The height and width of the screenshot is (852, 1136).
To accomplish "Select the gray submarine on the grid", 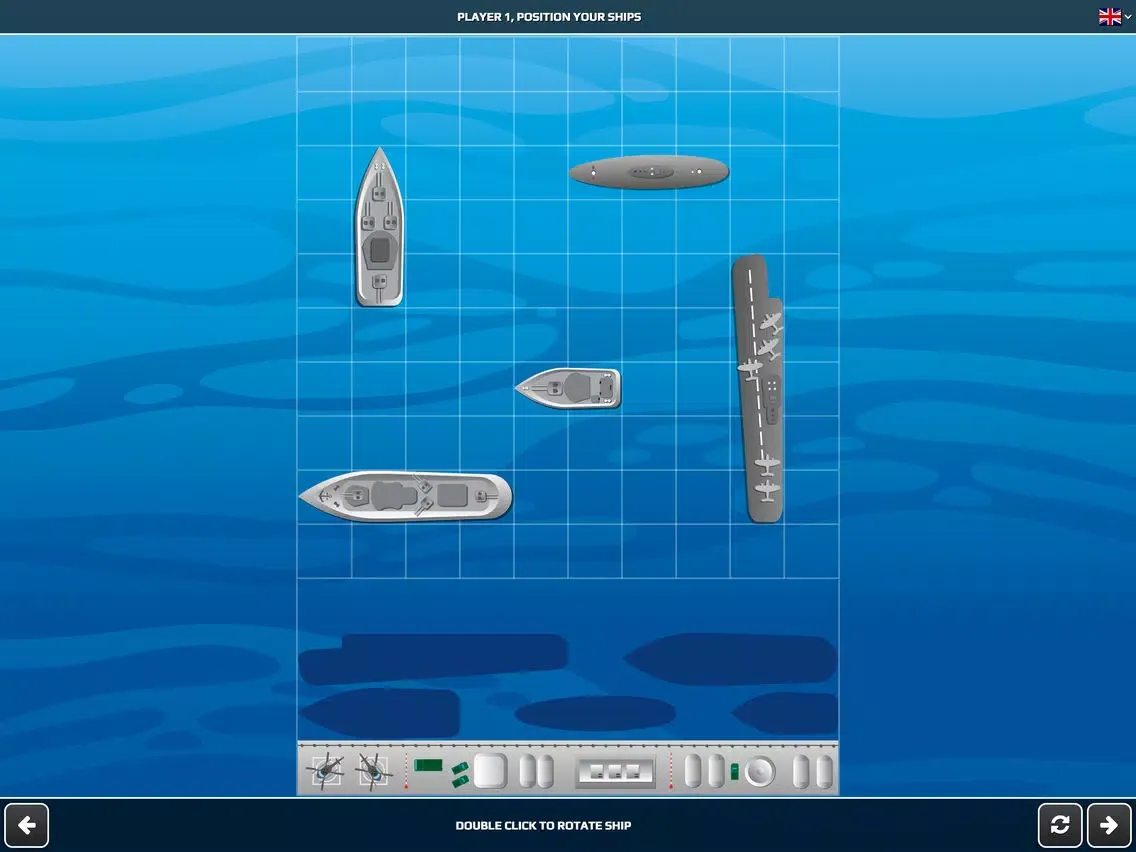I will click(648, 172).
